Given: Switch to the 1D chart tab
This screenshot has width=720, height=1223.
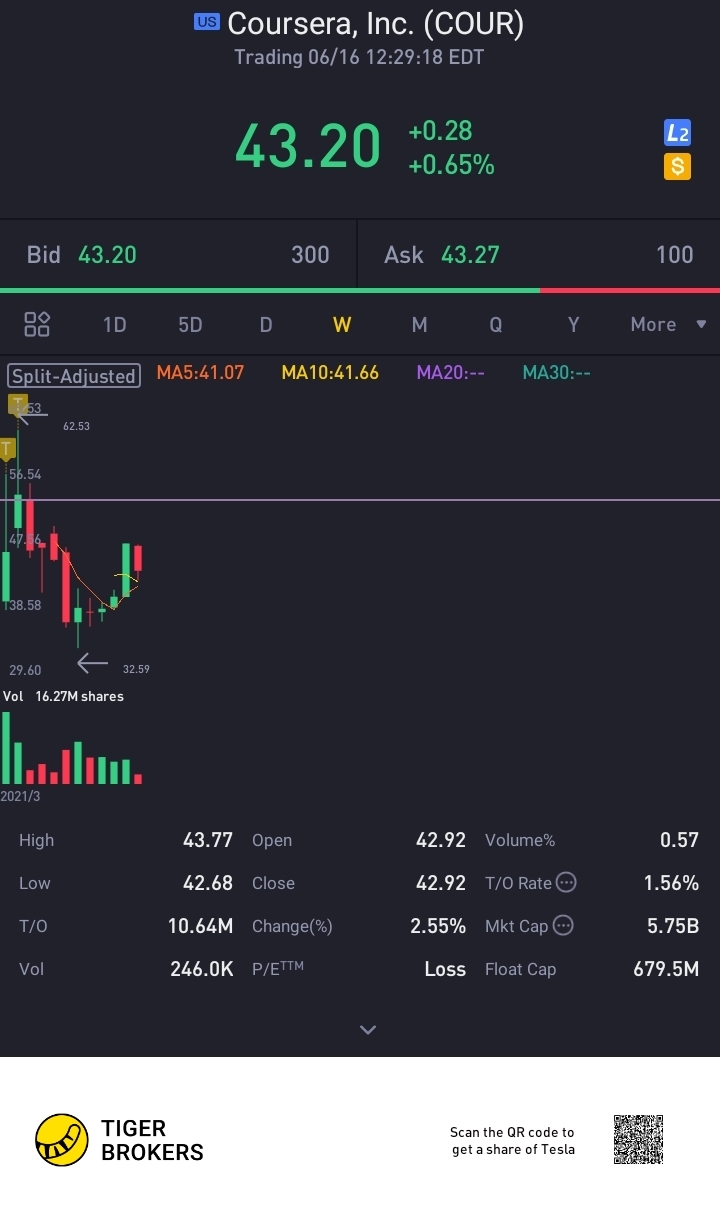Looking at the screenshot, I should tap(115, 324).
